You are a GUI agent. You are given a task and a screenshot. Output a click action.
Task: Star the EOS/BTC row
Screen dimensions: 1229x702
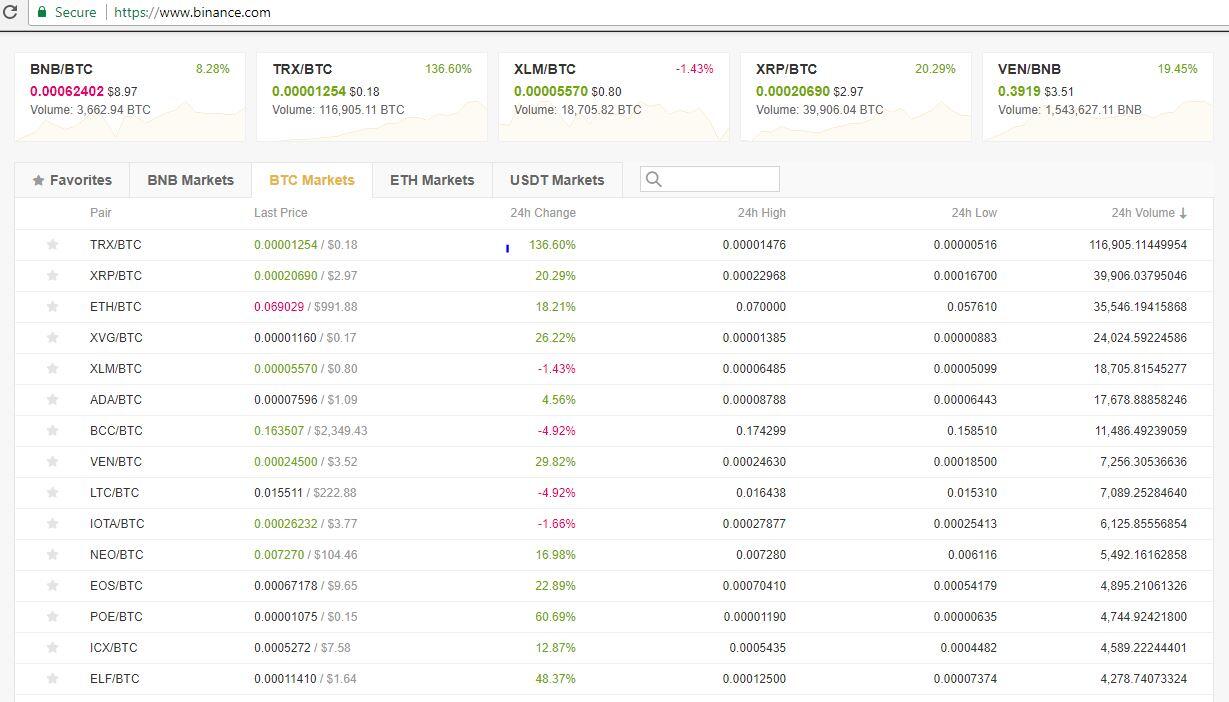pyautogui.click(x=52, y=585)
